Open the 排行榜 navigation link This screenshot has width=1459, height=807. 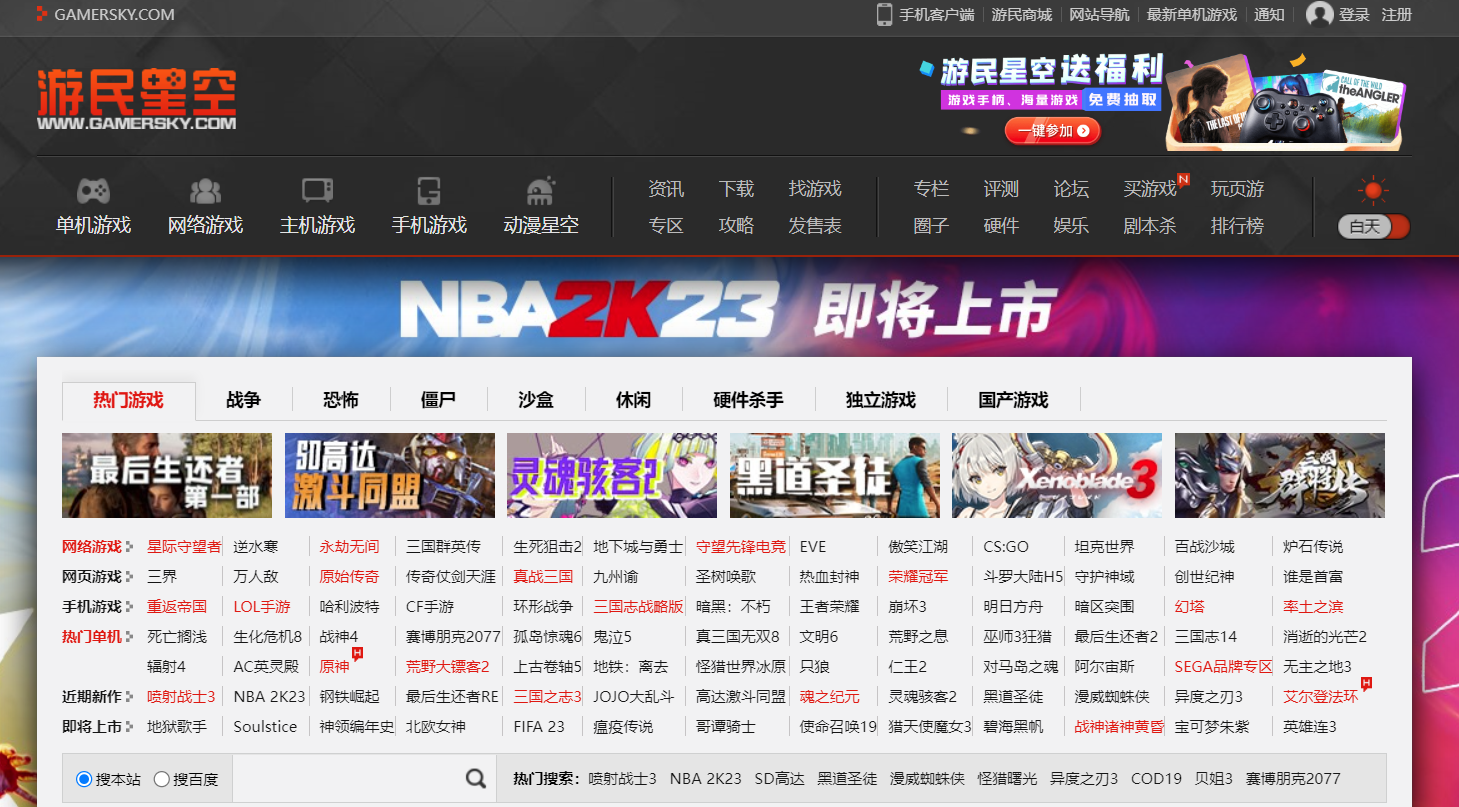pyautogui.click(x=1237, y=226)
